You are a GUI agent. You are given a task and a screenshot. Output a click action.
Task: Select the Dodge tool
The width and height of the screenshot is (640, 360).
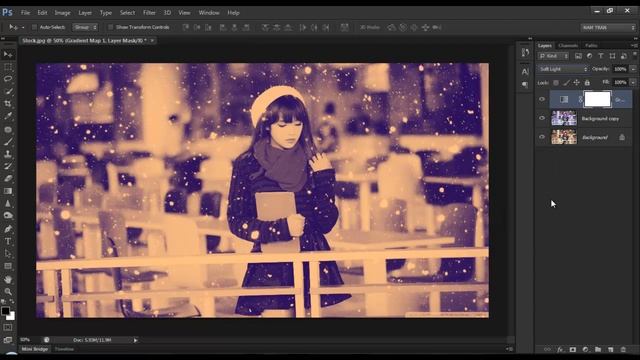(x=8, y=216)
